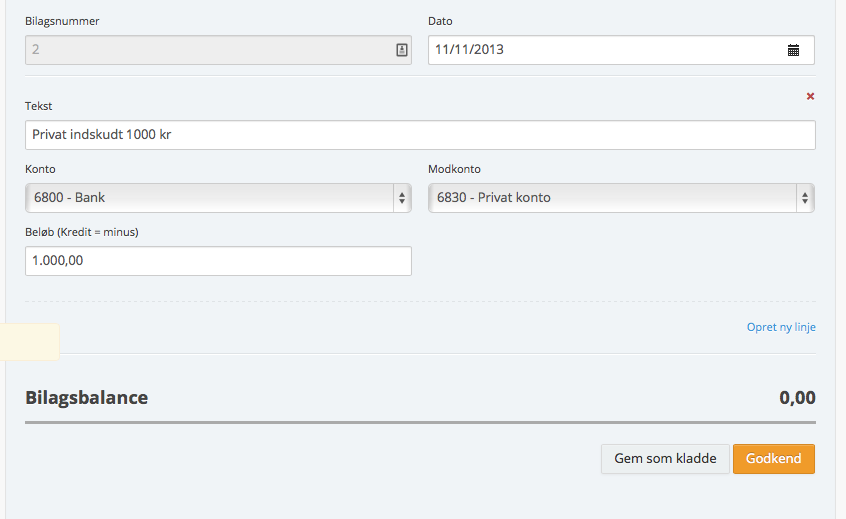Click the up/down arrows on the Konto selector
This screenshot has width=846, height=519.
[402, 198]
